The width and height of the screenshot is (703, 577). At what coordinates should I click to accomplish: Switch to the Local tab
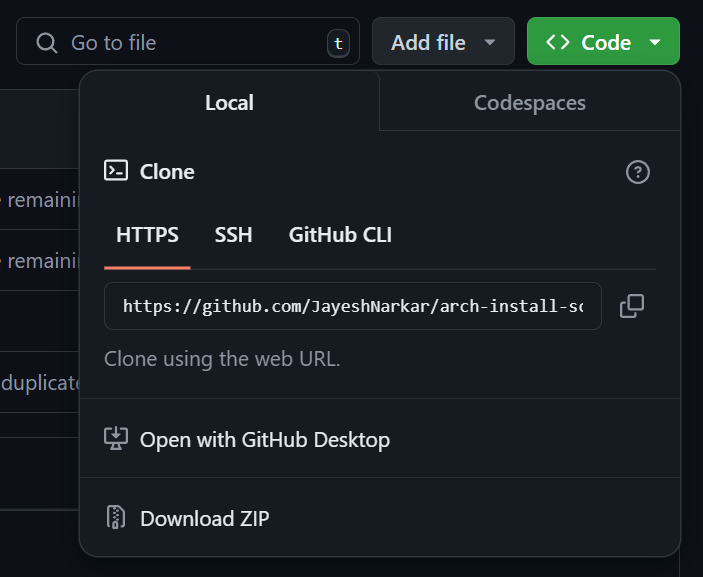click(230, 102)
